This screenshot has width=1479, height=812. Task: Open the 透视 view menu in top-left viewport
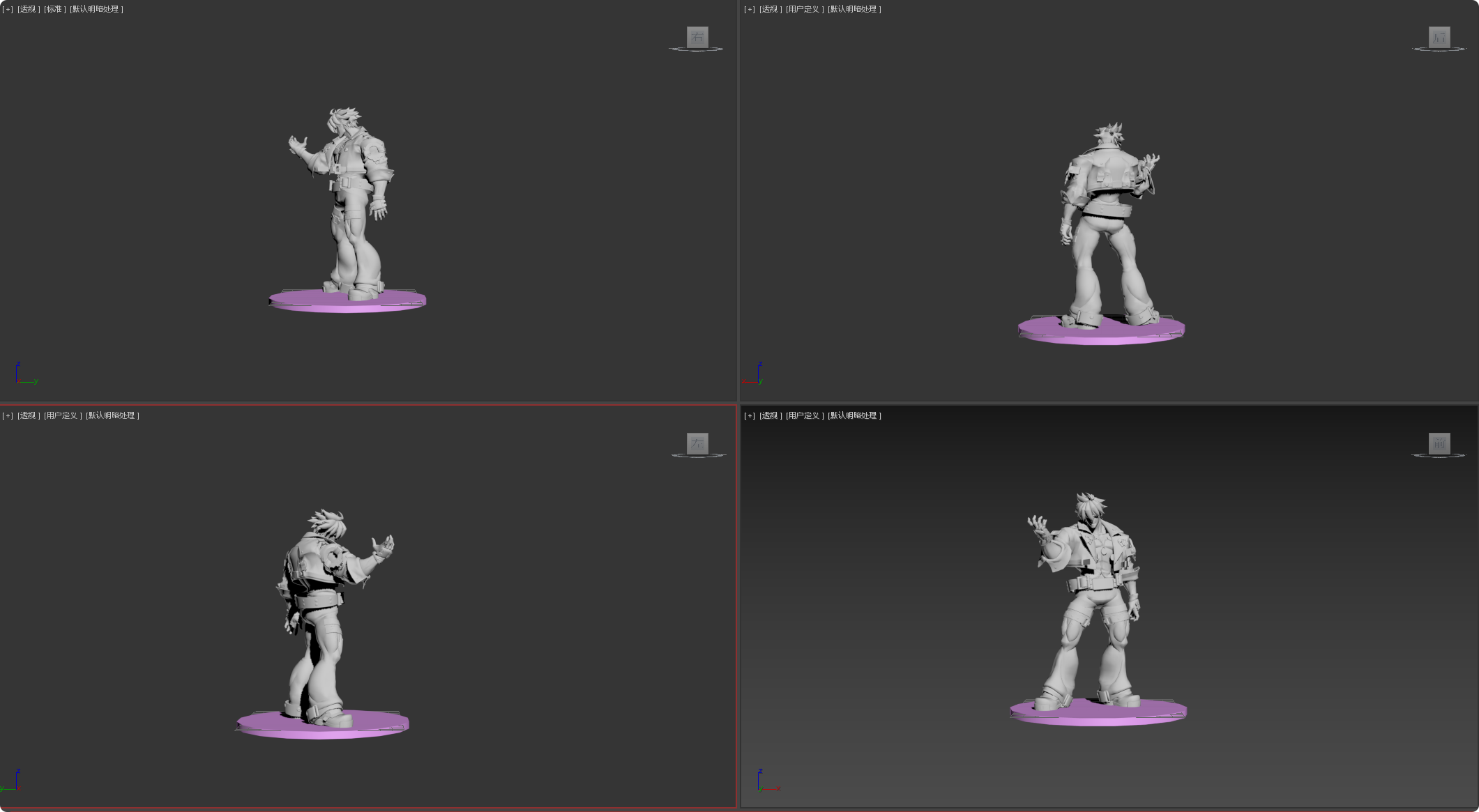click(28, 9)
